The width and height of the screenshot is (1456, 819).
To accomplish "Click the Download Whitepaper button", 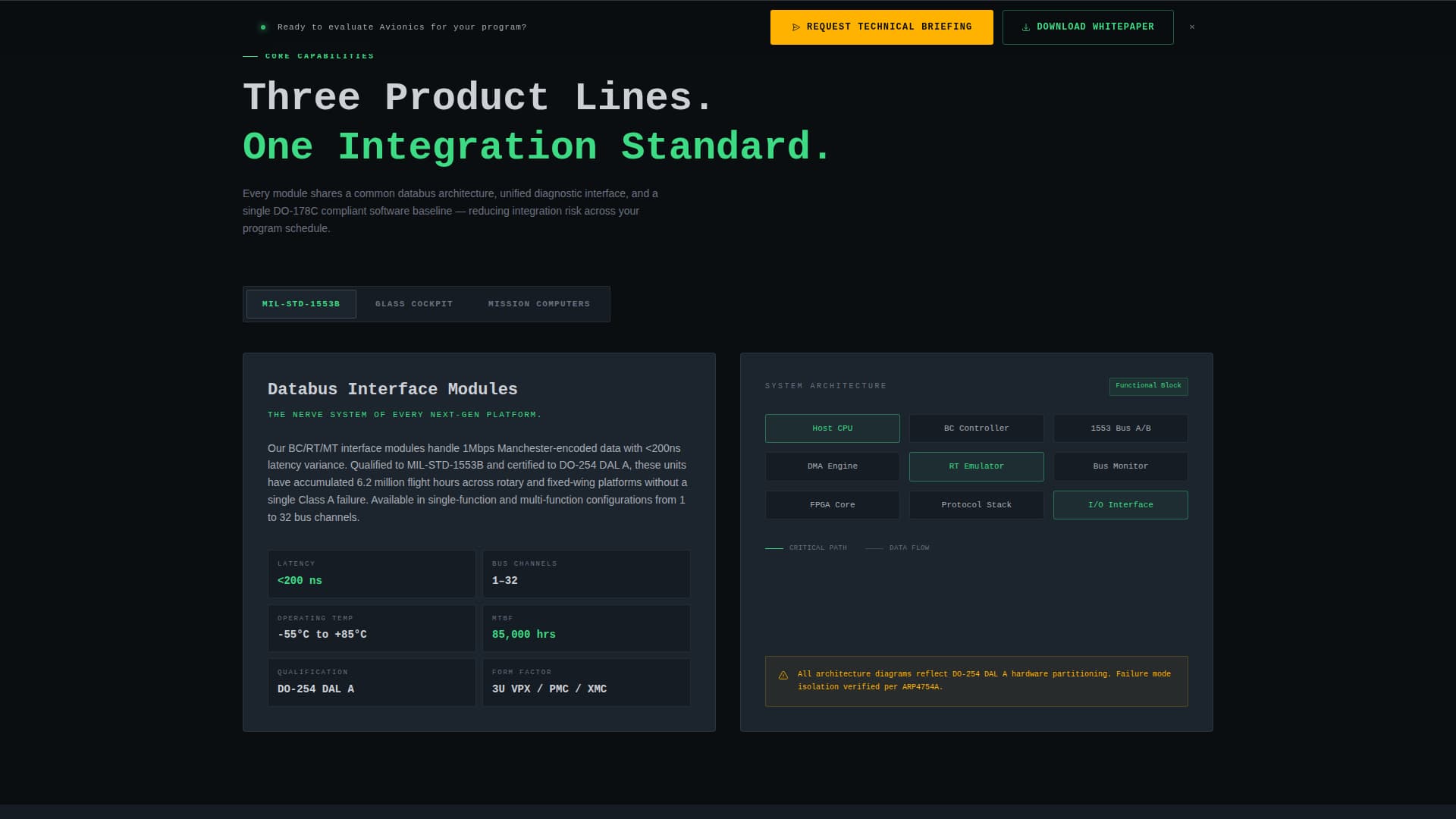I will coord(1087,27).
